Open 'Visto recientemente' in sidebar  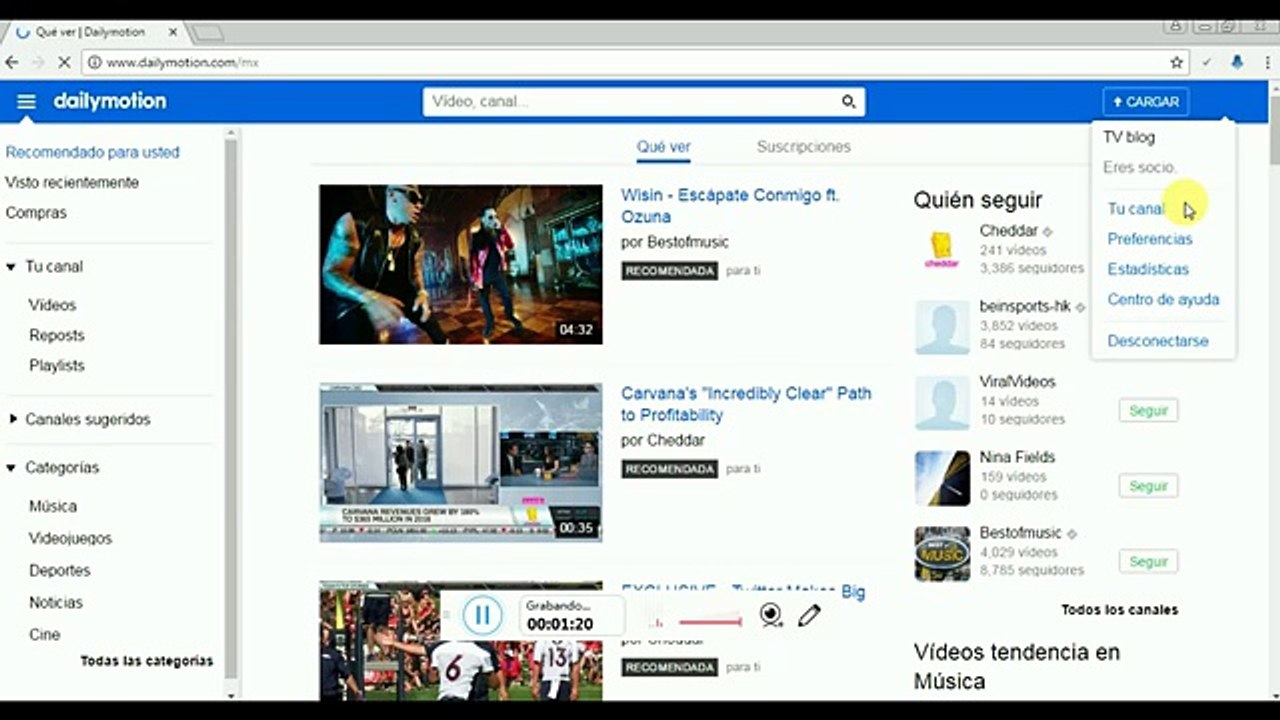(x=72, y=183)
